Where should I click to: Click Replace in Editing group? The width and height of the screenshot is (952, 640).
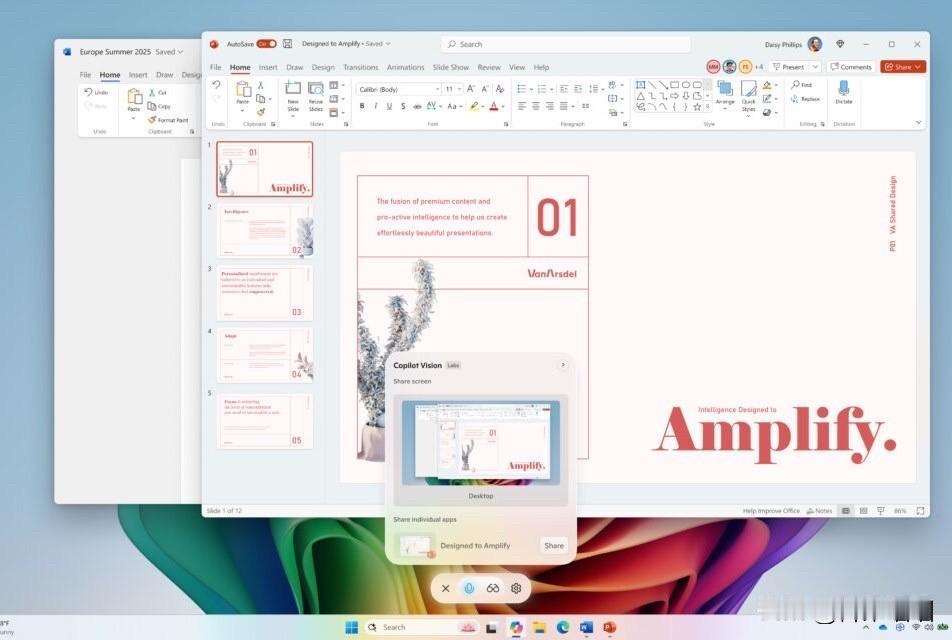pos(805,99)
